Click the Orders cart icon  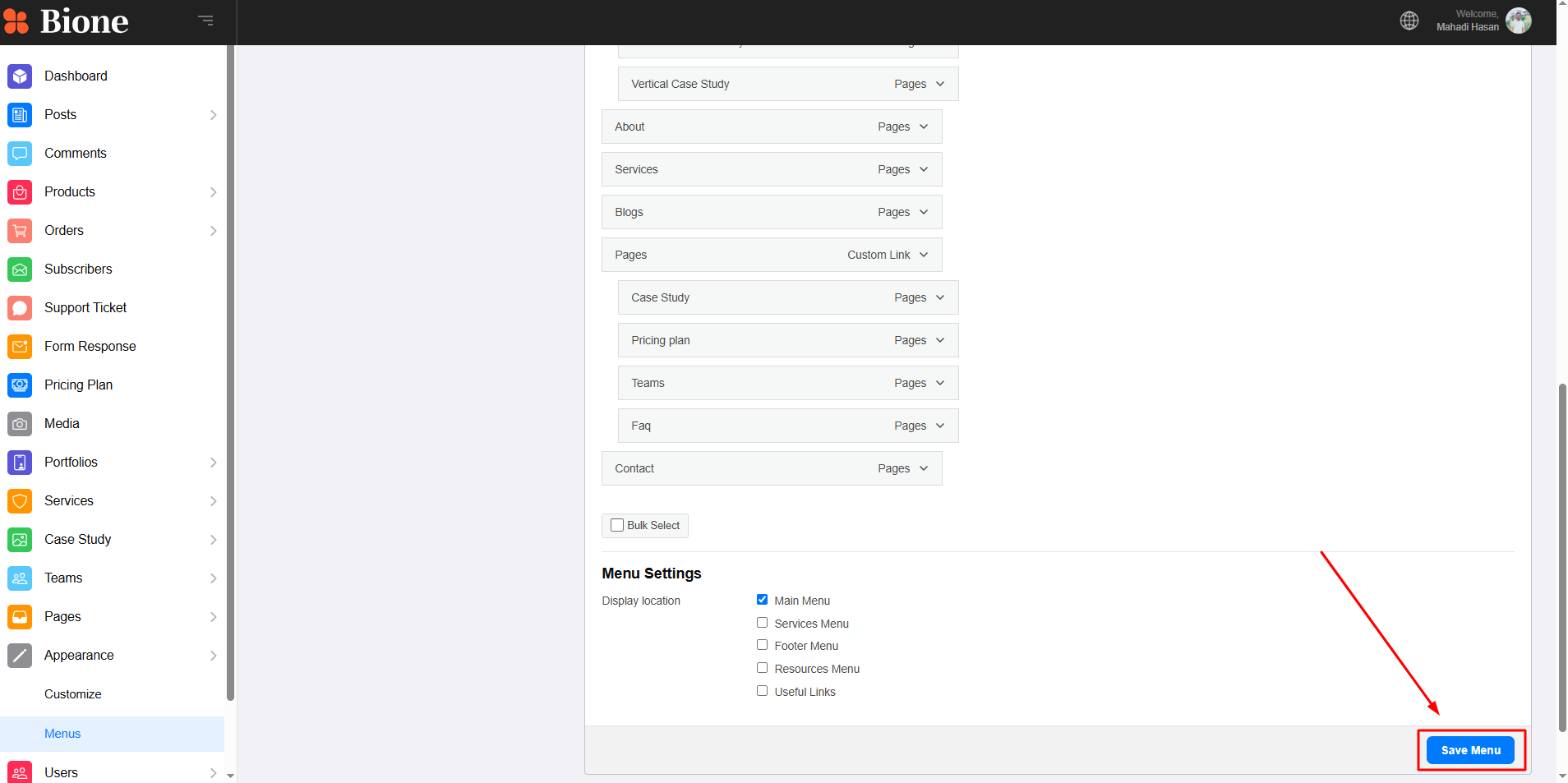coord(20,231)
